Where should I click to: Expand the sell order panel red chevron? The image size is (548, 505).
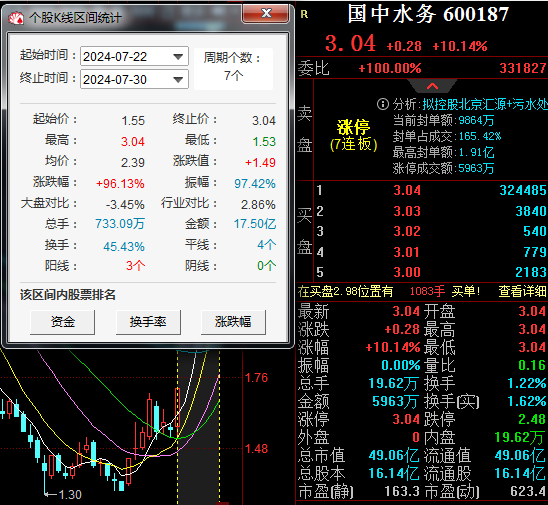point(432,86)
